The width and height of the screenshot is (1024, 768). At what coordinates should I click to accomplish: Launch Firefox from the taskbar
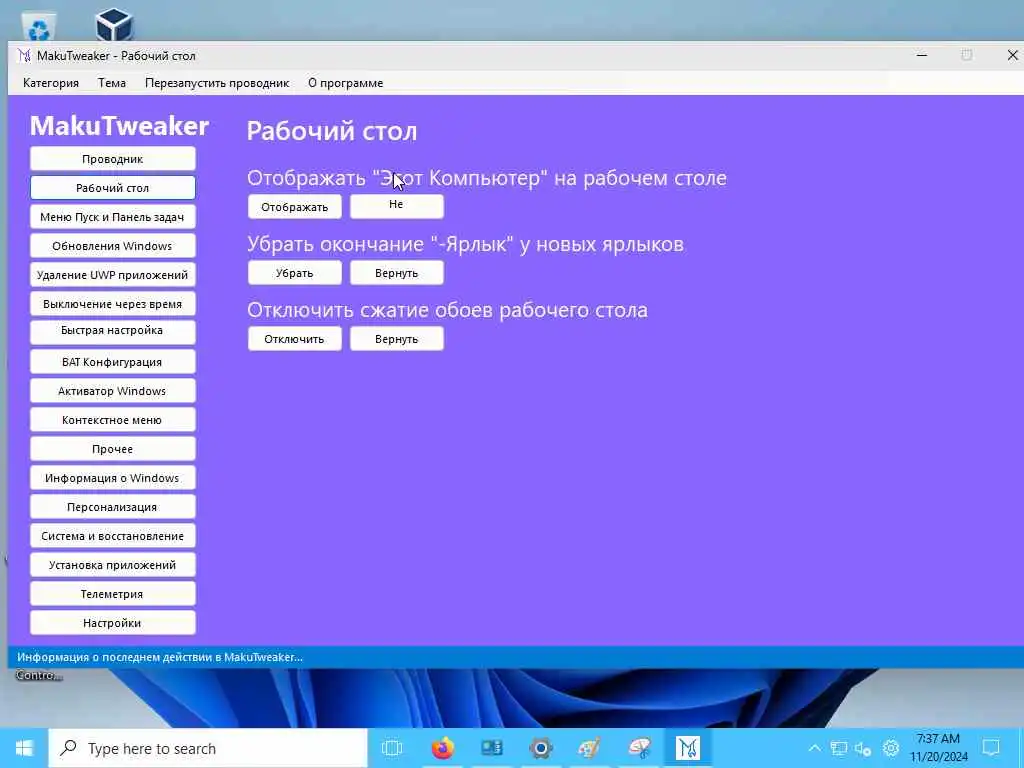442,748
